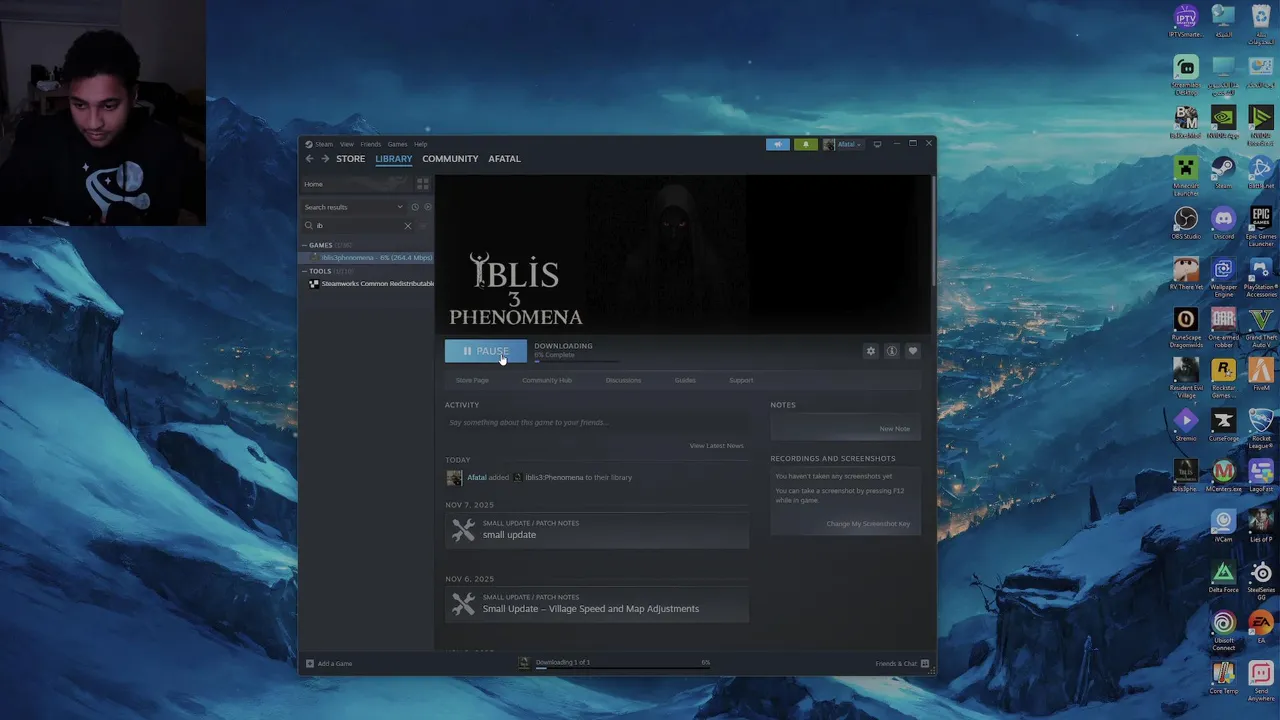Collapse the GAMES category

pos(304,245)
